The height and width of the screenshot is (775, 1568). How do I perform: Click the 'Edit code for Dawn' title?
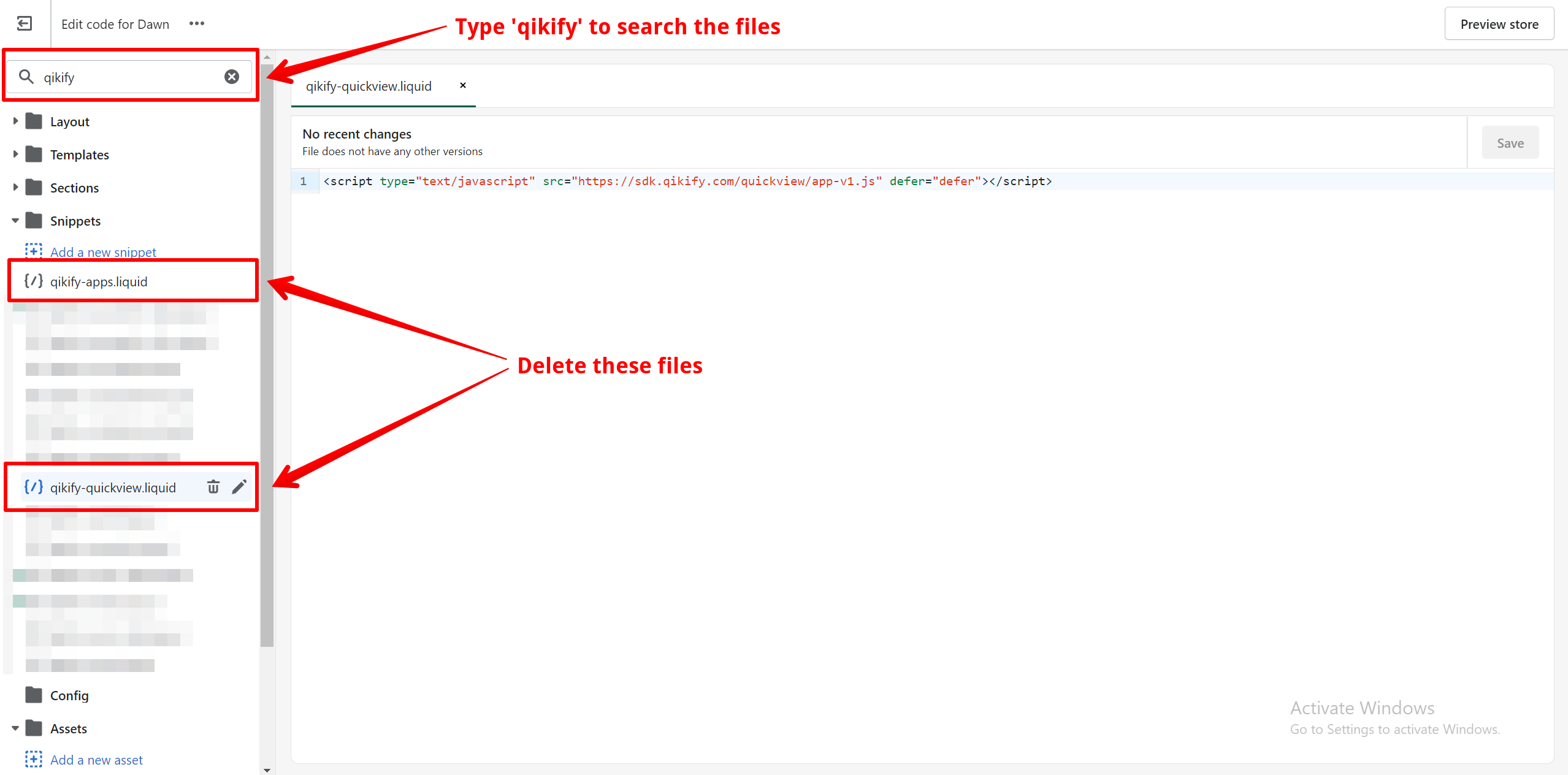tap(115, 24)
